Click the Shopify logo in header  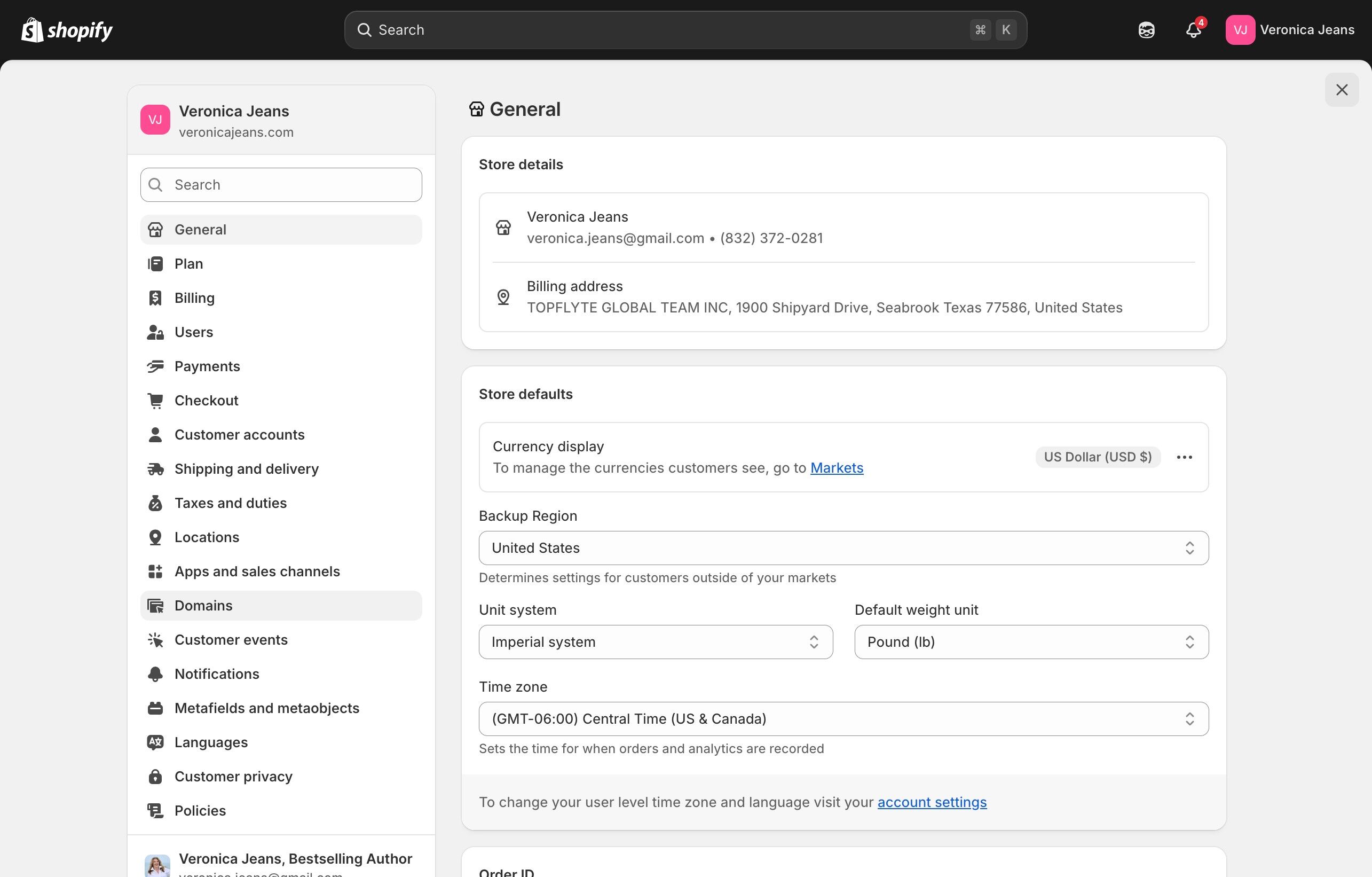click(67, 30)
